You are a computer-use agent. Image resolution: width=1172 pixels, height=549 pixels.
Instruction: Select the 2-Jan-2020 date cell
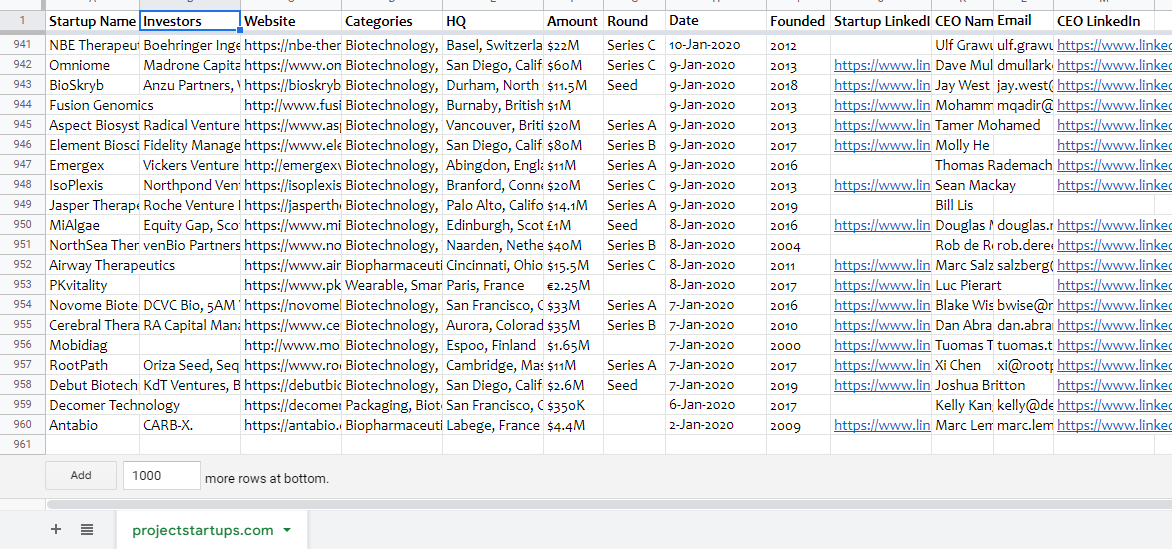click(x=715, y=425)
